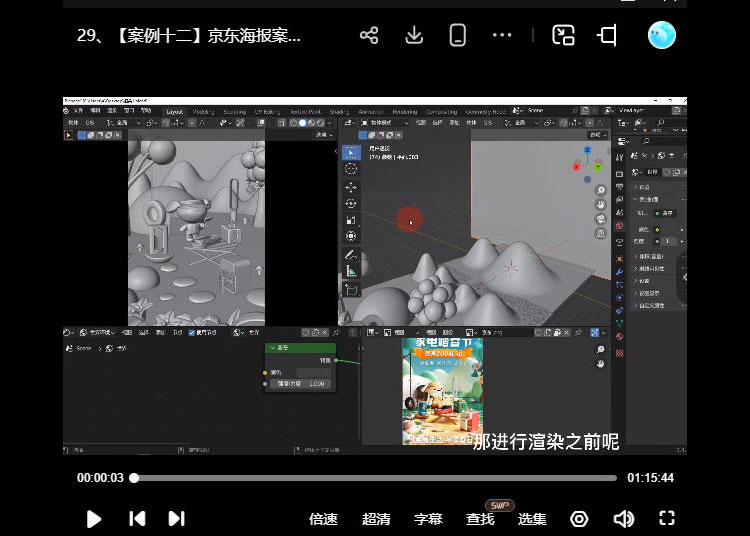Expand the 选集 episode list
The image size is (750, 536).
click(x=532, y=519)
